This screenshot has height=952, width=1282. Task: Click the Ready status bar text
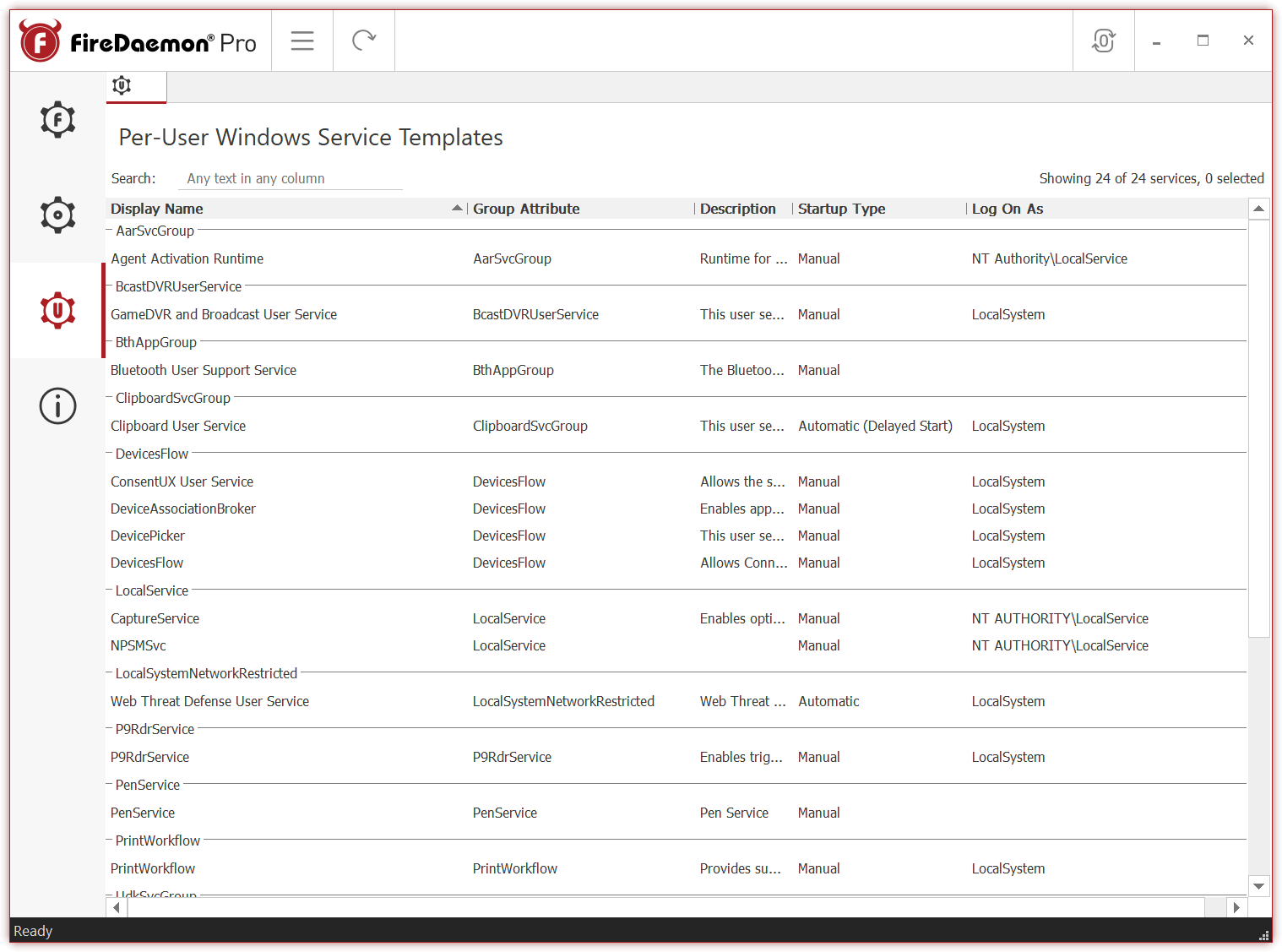pyautogui.click(x=33, y=931)
